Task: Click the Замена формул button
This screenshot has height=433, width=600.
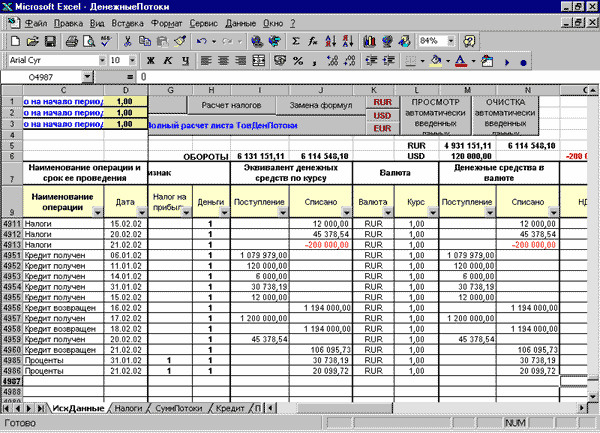Action: [x=321, y=105]
